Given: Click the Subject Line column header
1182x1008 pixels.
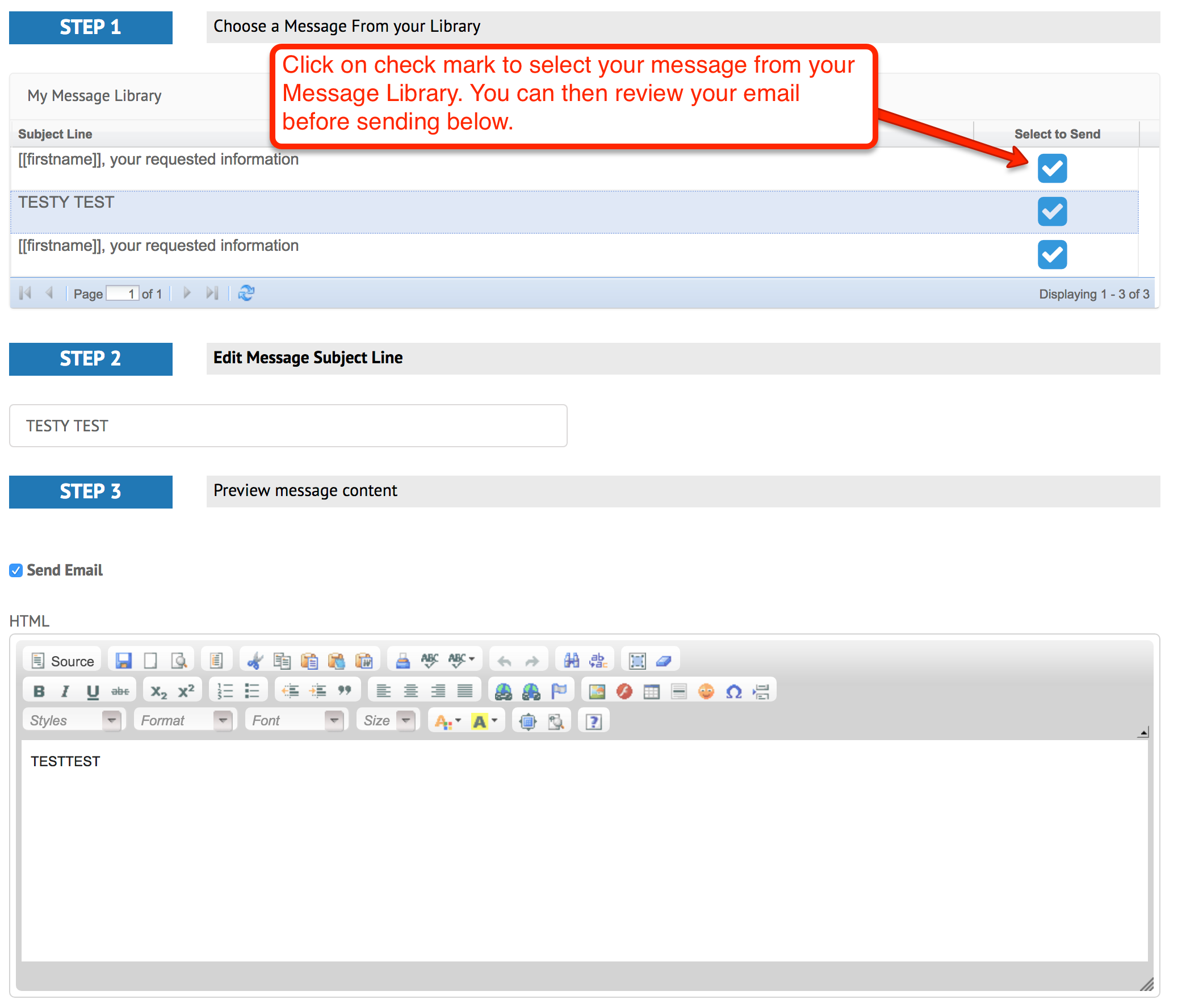Looking at the screenshot, I should point(55,134).
